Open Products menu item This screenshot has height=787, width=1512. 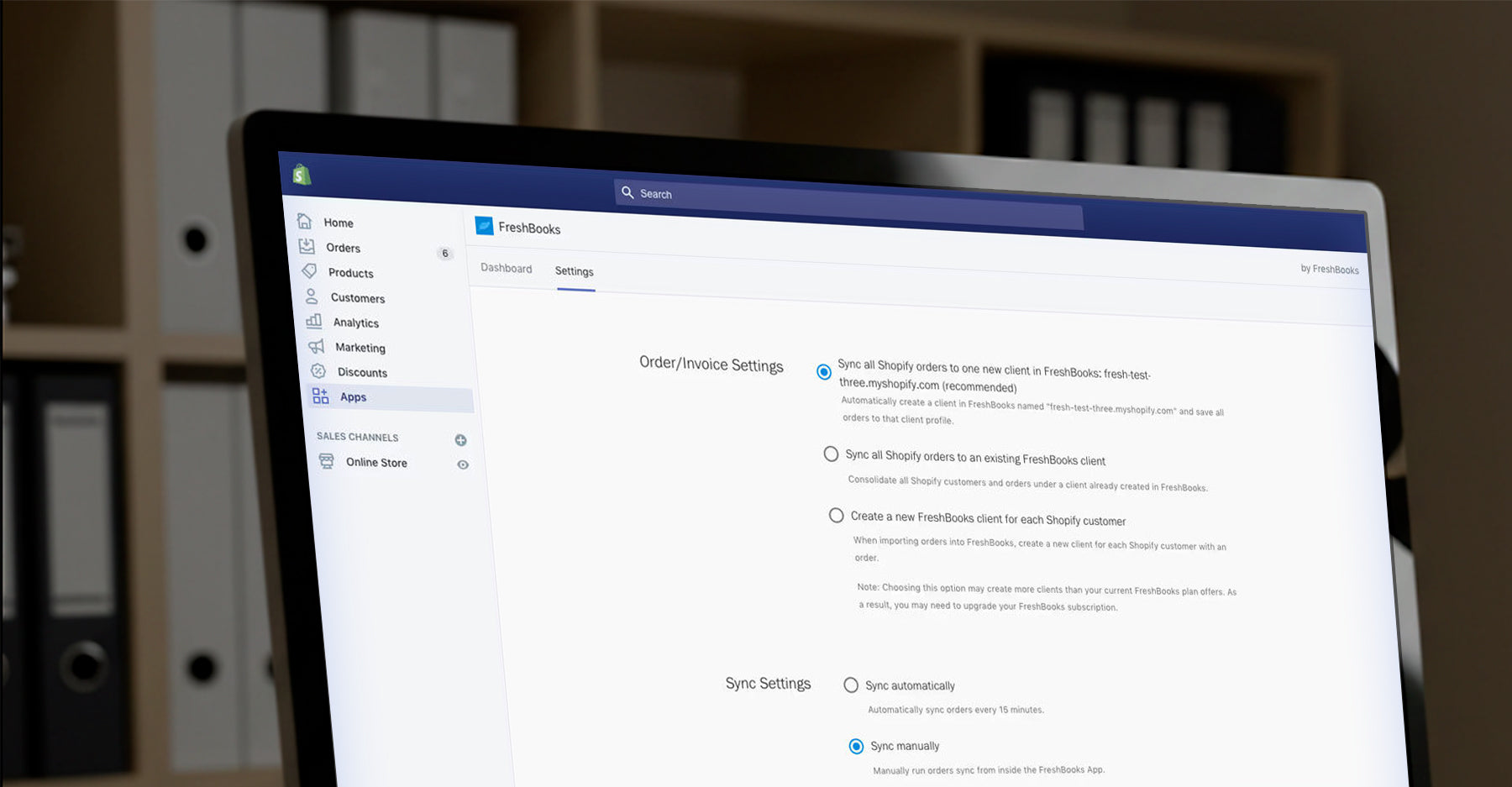coord(351,273)
